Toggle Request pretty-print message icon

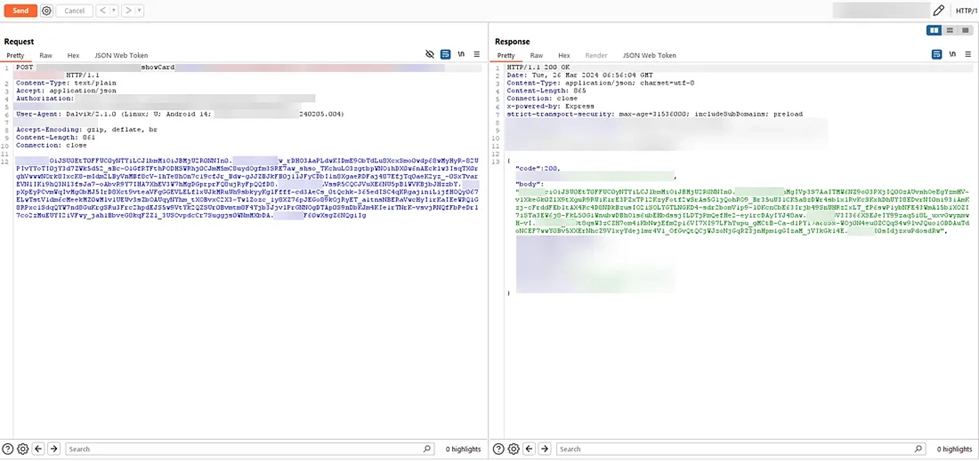(x=445, y=55)
